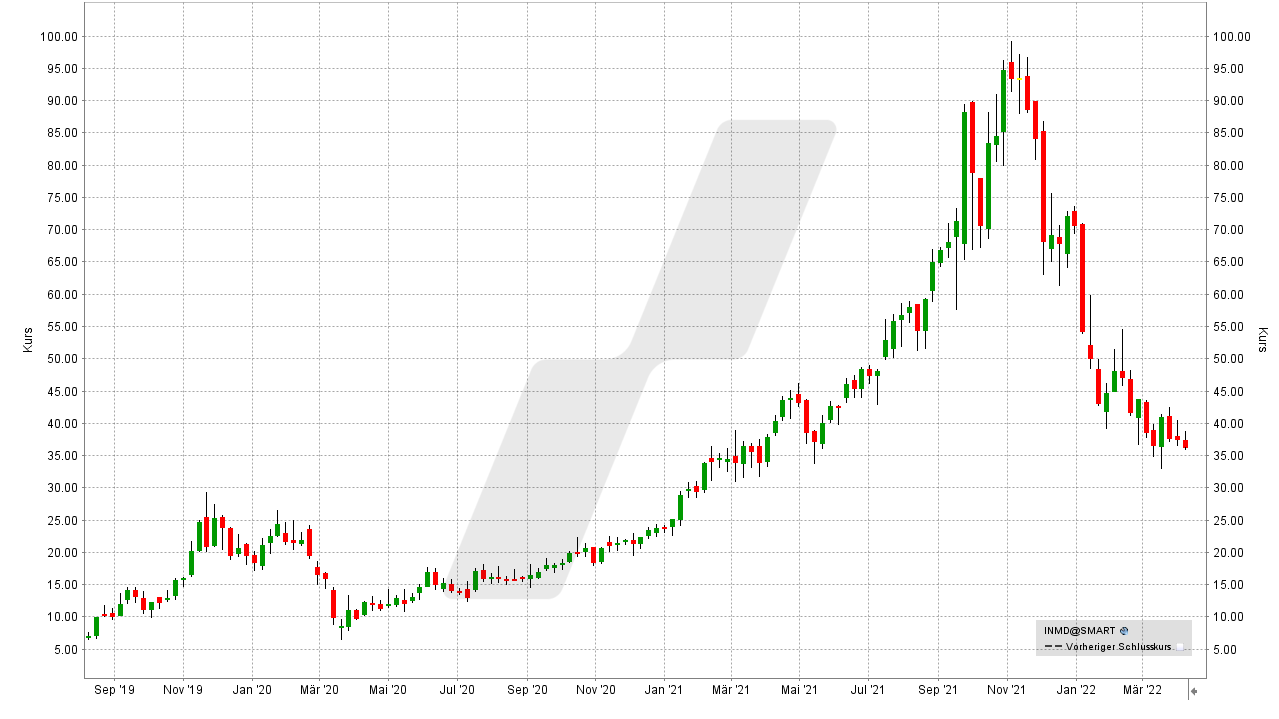Click 100.00 on the left price axis
The image size is (1279, 719).
(x=59, y=37)
